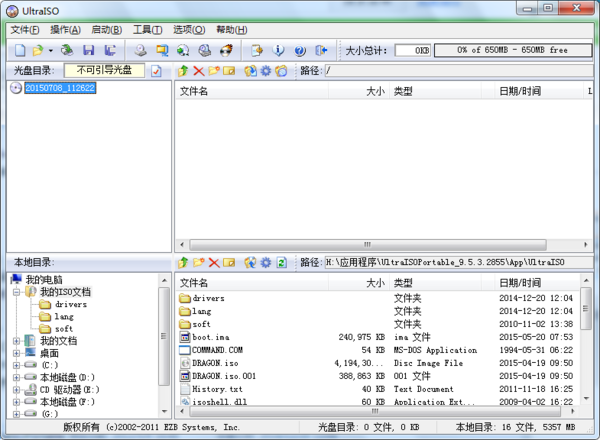Expand the 本地磁盘 (F:) node
This screenshot has height=440, width=600.
click(x=16, y=402)
